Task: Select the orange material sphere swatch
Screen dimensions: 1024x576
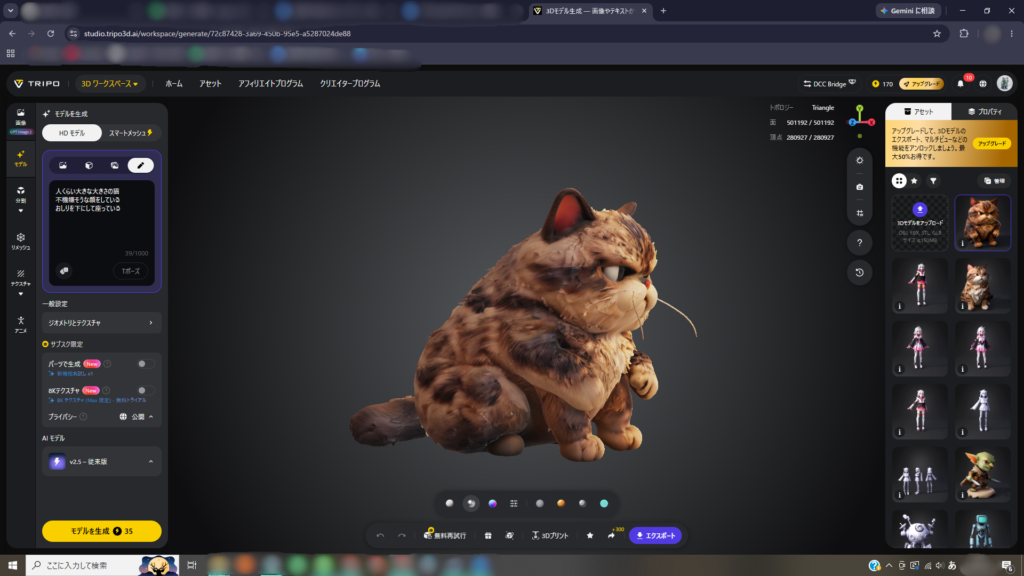Action: [x=560, y=504]
